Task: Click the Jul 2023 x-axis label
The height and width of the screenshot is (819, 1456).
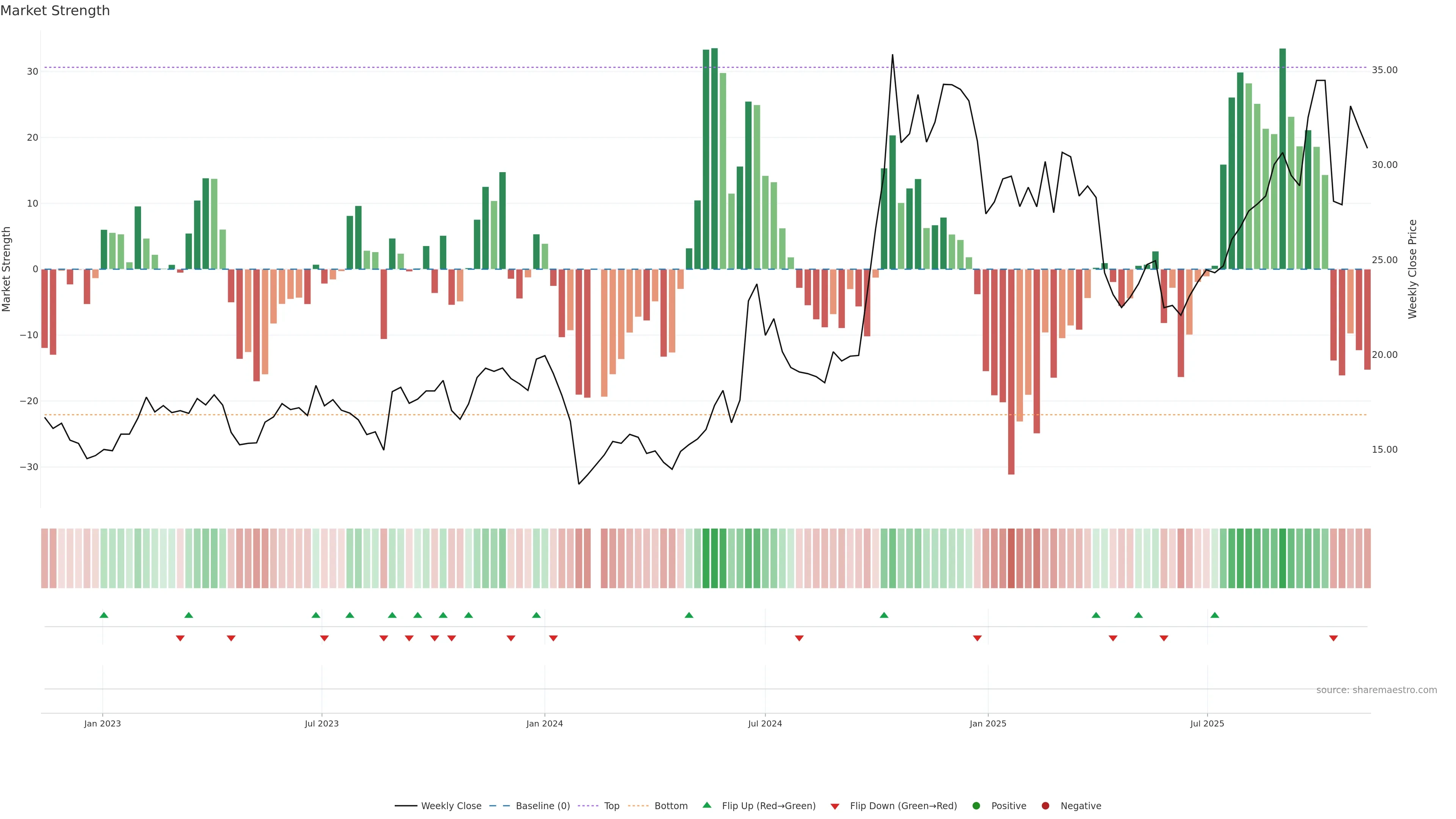Action: [322, 723]
